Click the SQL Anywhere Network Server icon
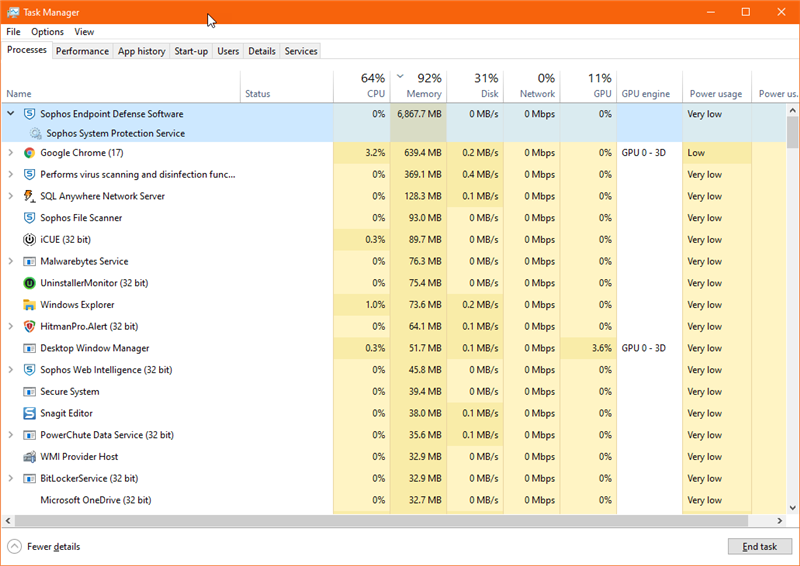 click(x=30, y=196)
